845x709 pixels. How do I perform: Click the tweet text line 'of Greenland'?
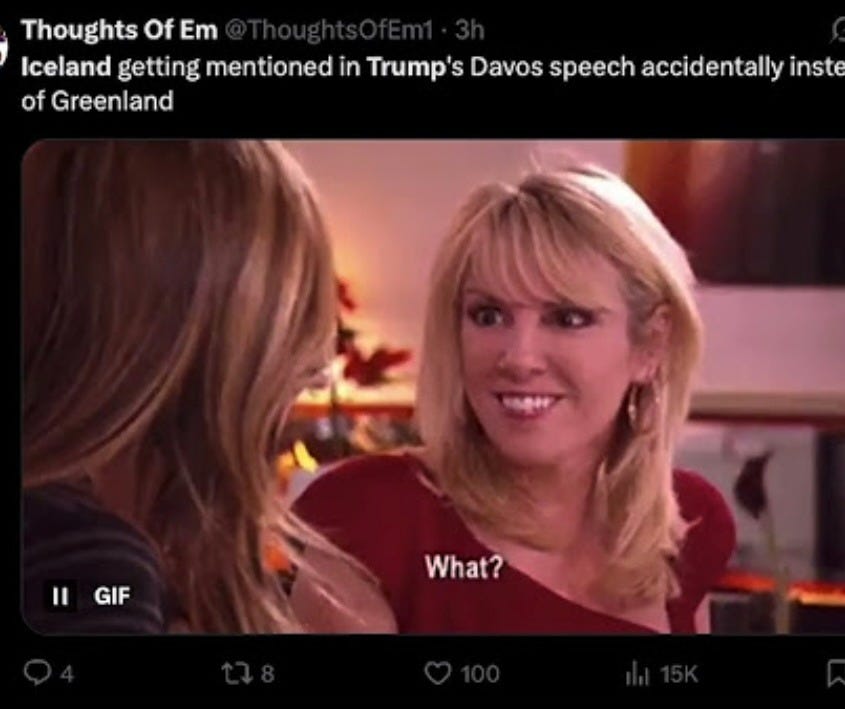coord(98,101)
